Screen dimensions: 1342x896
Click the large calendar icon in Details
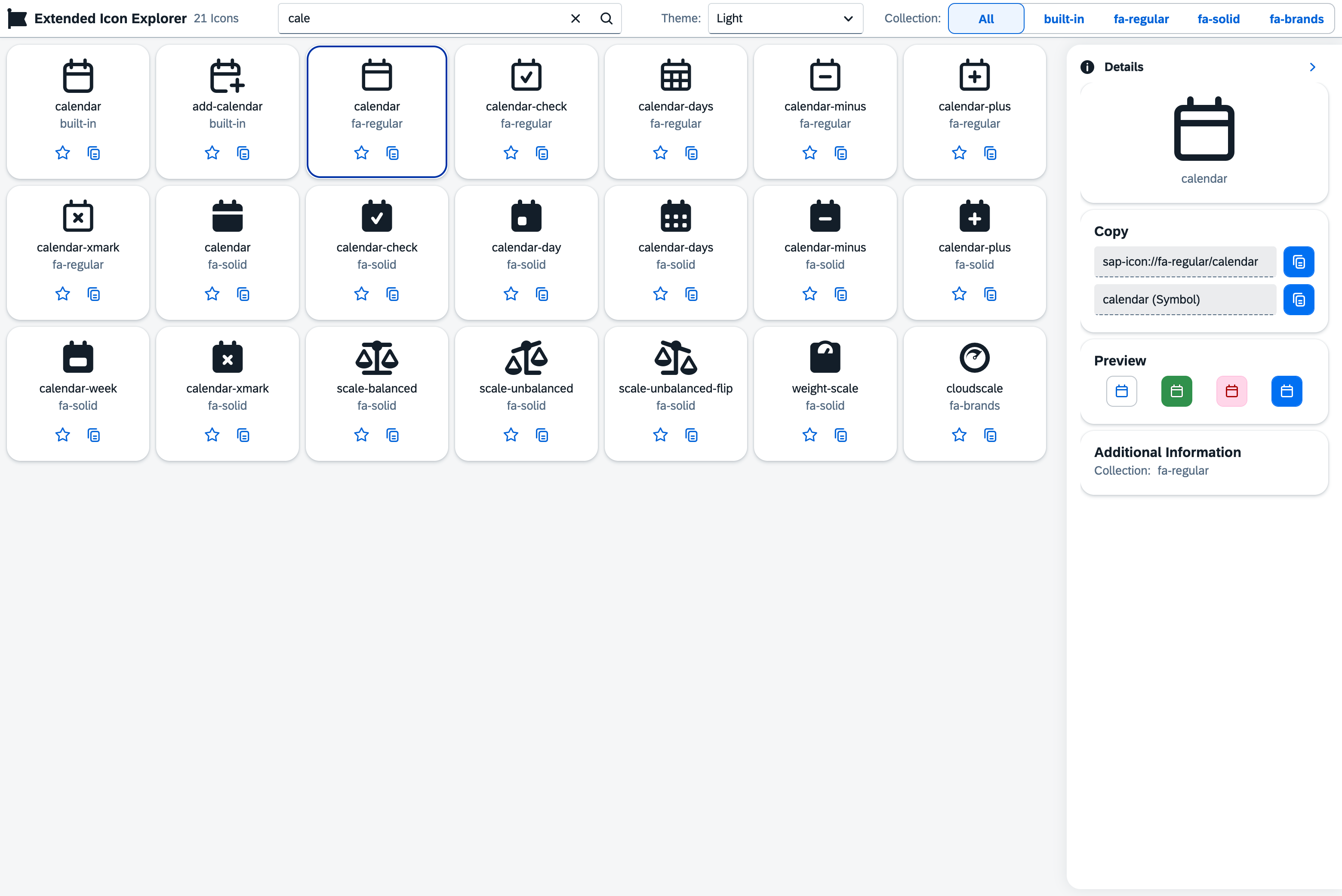(x=1203, y=129)
